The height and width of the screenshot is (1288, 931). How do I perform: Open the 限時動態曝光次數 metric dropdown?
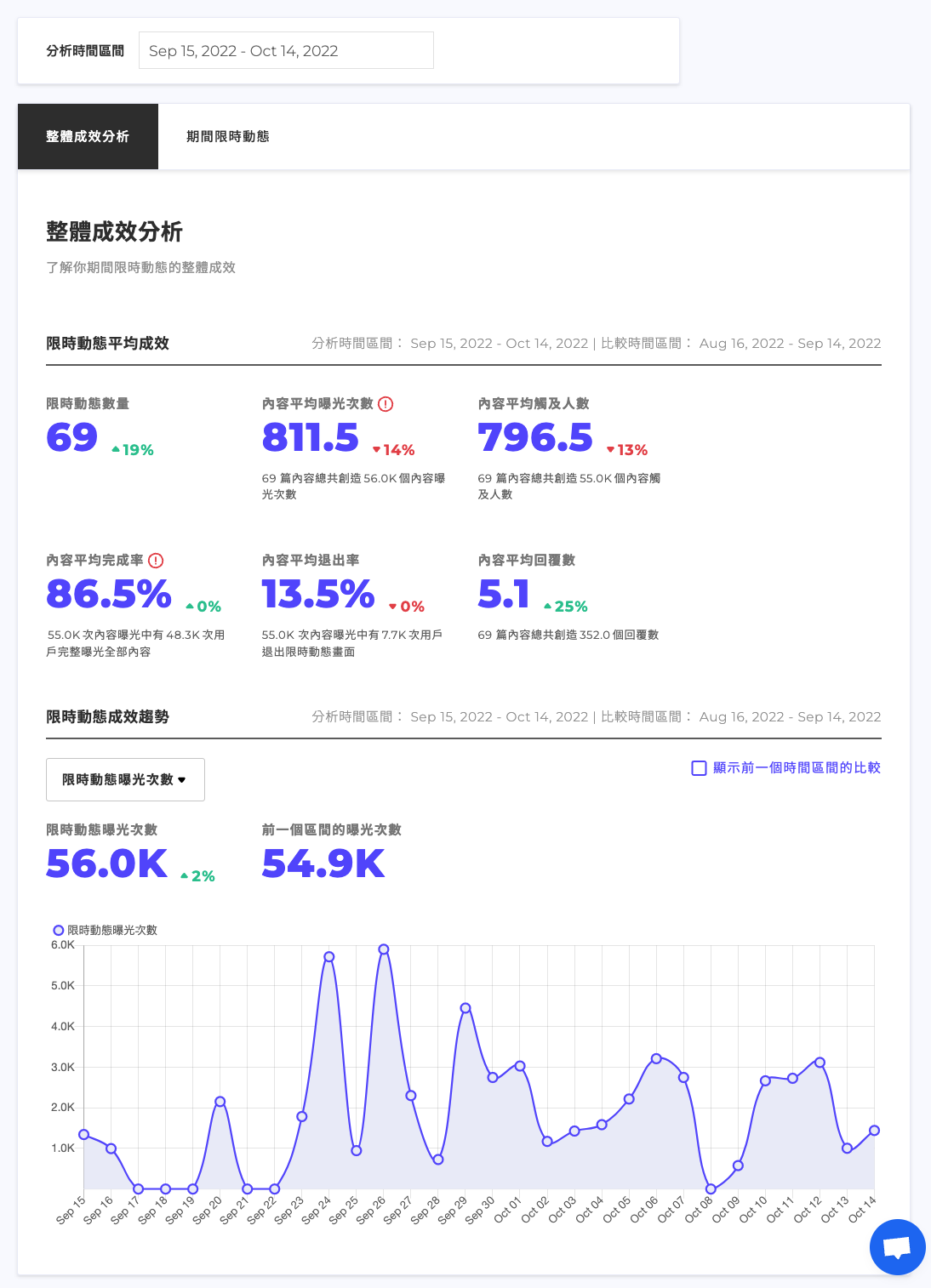click(125, 779)
